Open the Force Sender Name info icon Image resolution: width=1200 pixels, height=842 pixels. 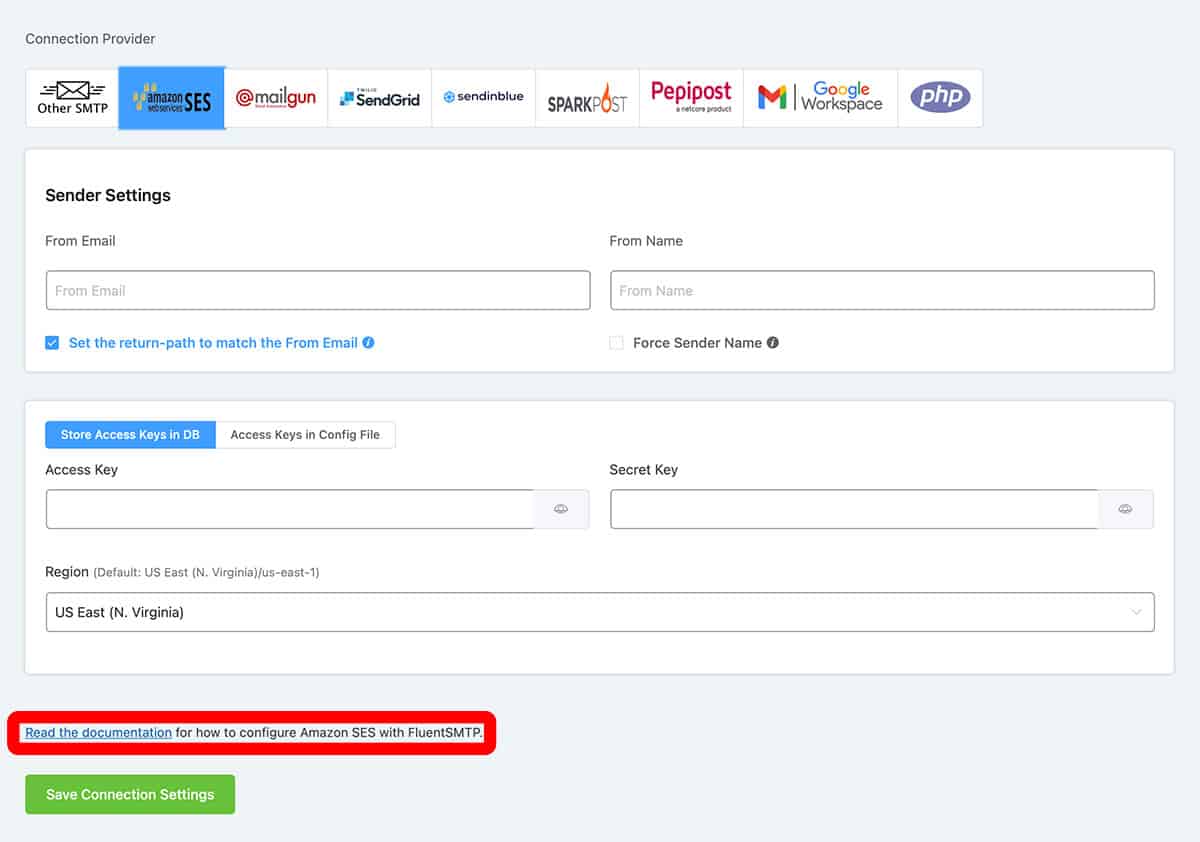[773, 343]
